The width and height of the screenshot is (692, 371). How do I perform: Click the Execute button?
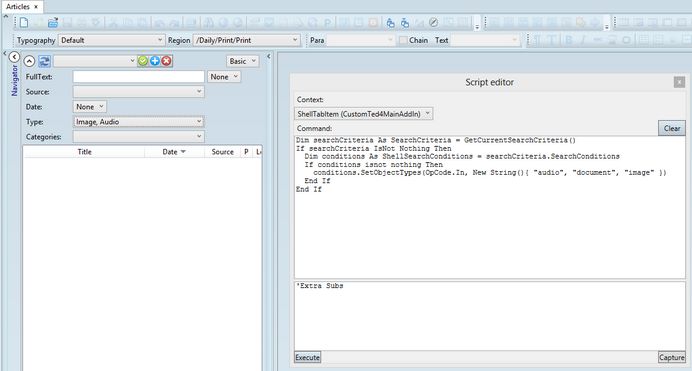click(x=308, y=357)
